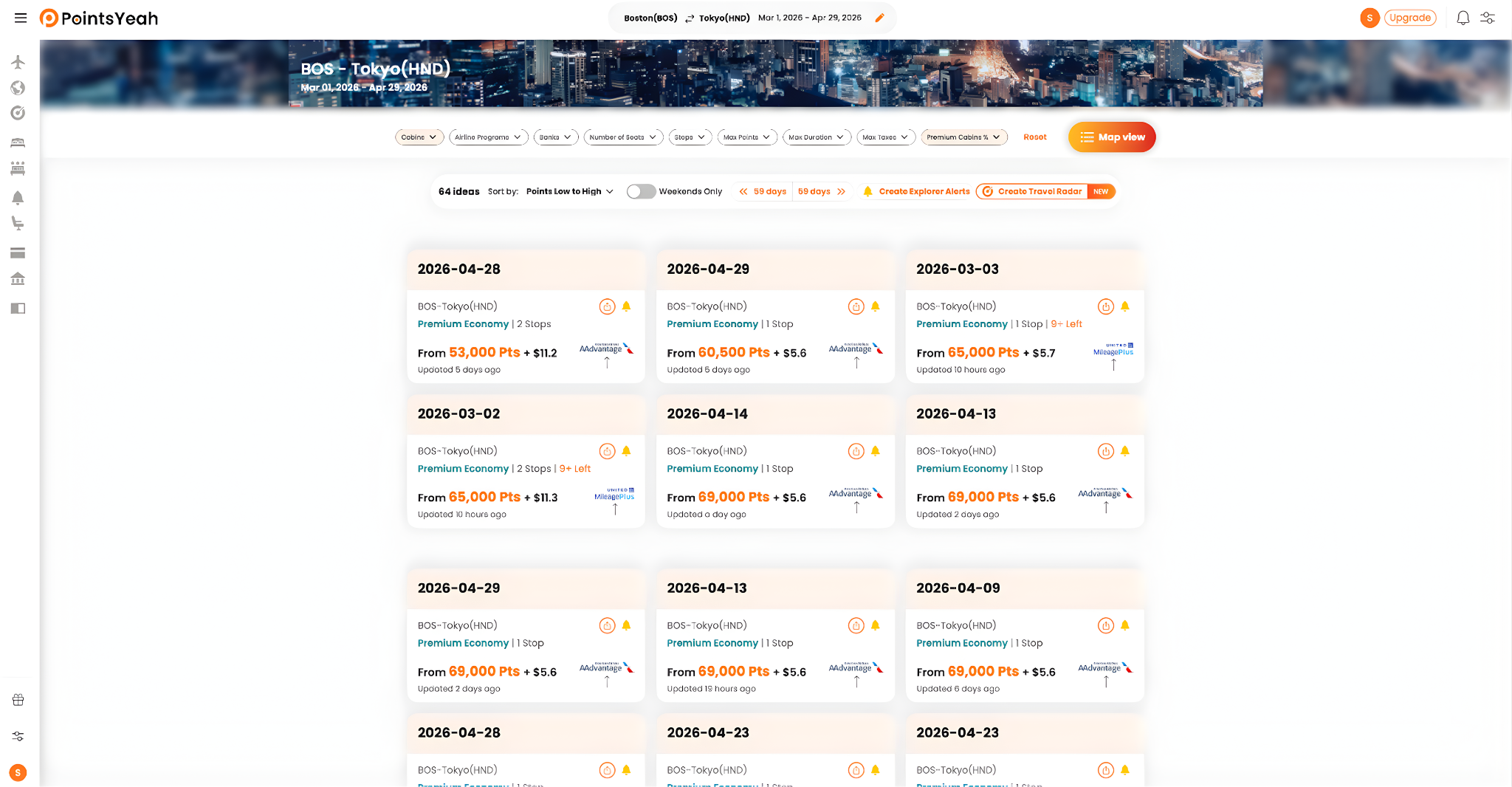Click the PointsYeah logo
1512x787 pixels.
(99, 18)
